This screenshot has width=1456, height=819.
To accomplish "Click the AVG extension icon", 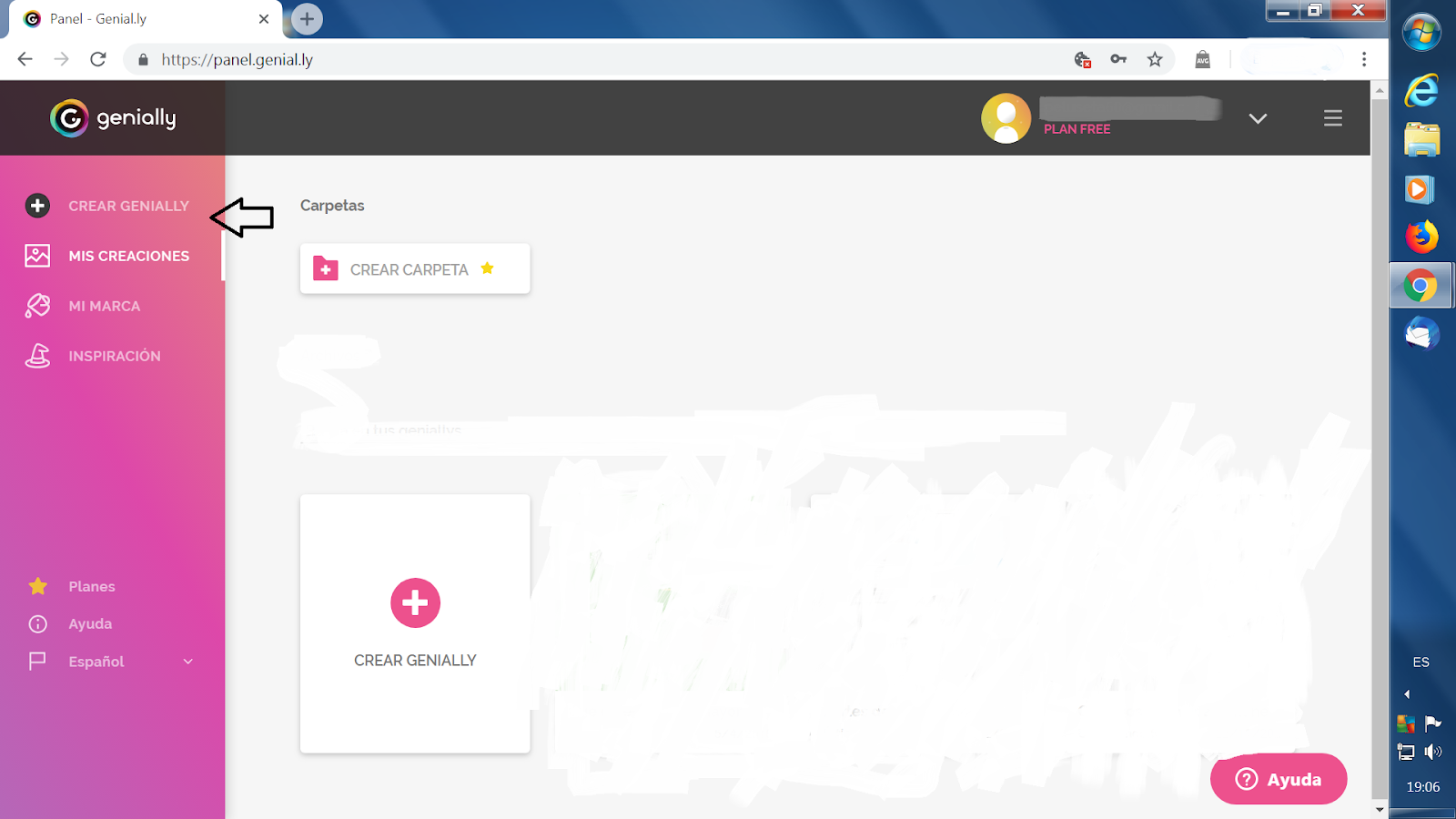I will click(1203, 59).
